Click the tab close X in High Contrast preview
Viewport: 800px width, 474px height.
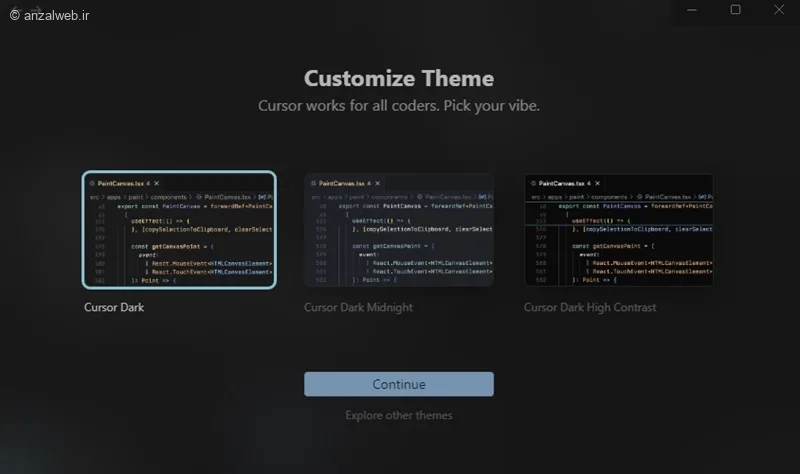pyautogui.click(x=597, y=184)
